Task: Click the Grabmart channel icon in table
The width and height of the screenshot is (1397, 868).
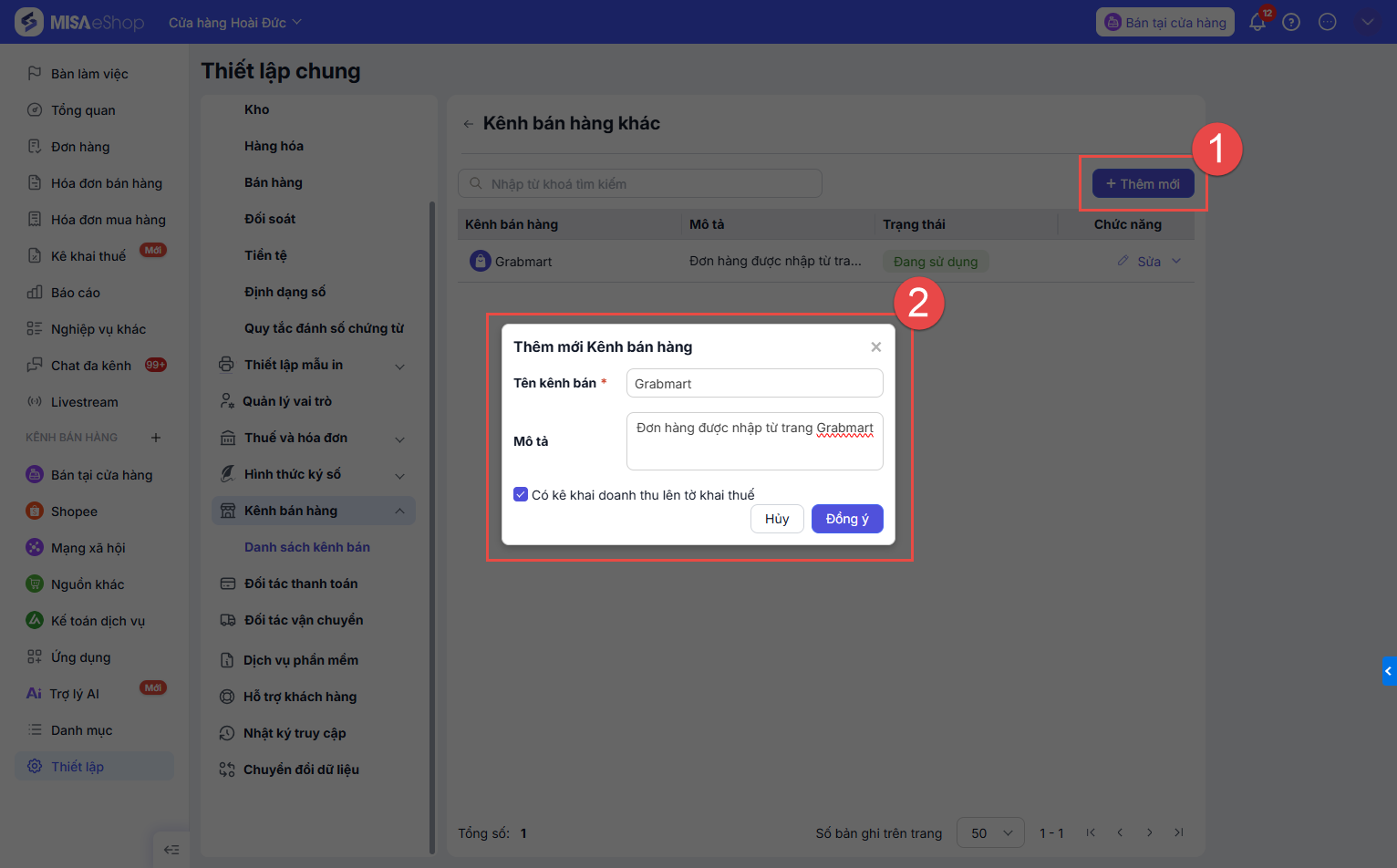Action: [481, 261]
